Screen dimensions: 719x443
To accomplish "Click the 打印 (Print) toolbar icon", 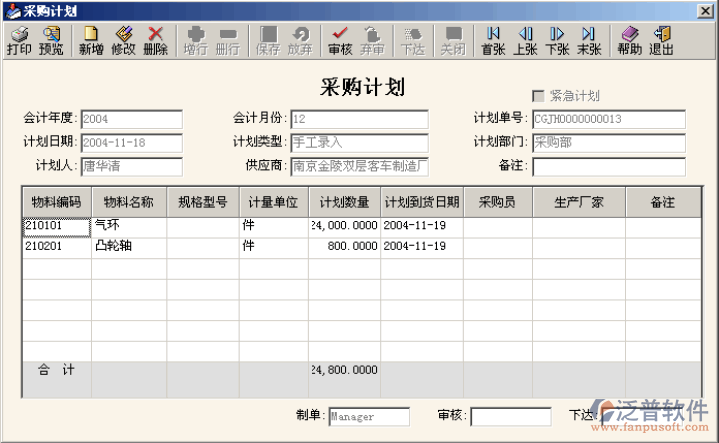I will coord(18,41).
